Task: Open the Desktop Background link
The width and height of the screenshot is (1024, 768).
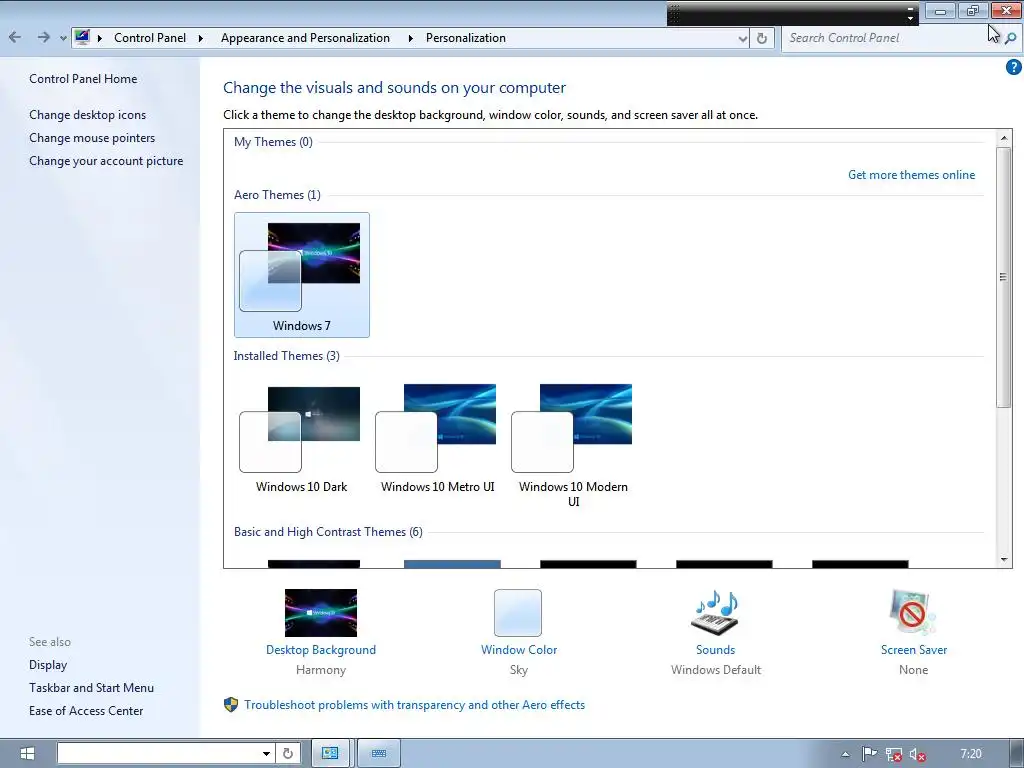Action: [321, 650]
